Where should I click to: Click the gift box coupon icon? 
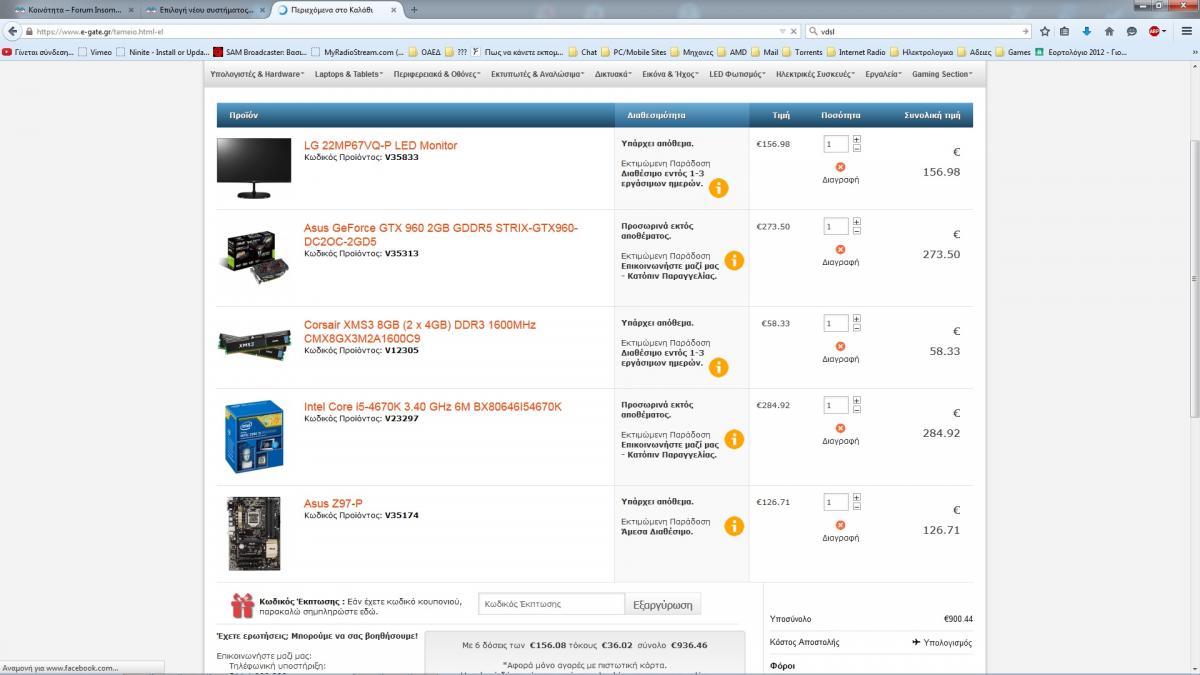(242, 604)
